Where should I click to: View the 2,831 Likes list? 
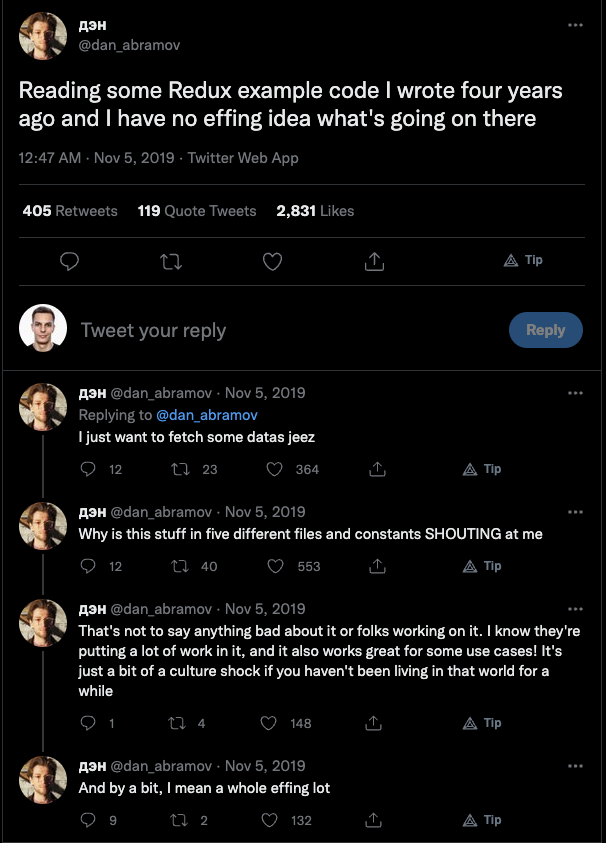[x=315, y=211]
